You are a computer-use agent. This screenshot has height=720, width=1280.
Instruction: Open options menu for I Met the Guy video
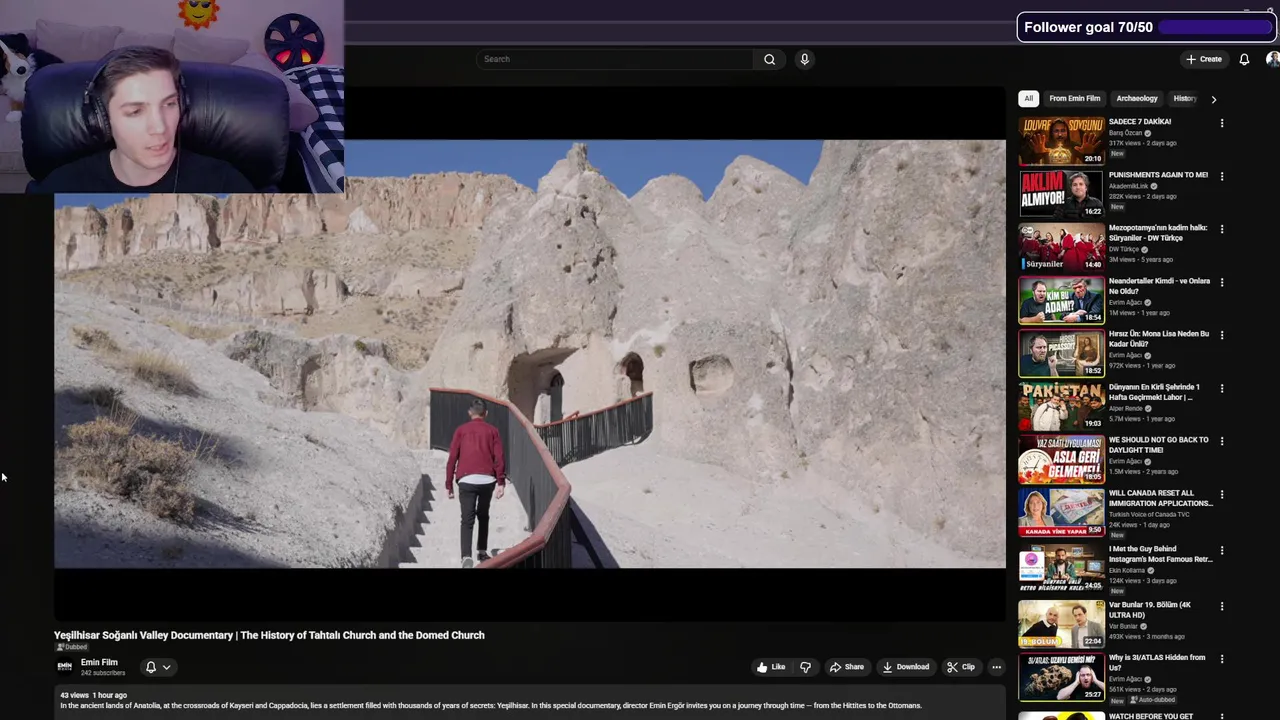pyautogui.click(x=1221, y=550)
